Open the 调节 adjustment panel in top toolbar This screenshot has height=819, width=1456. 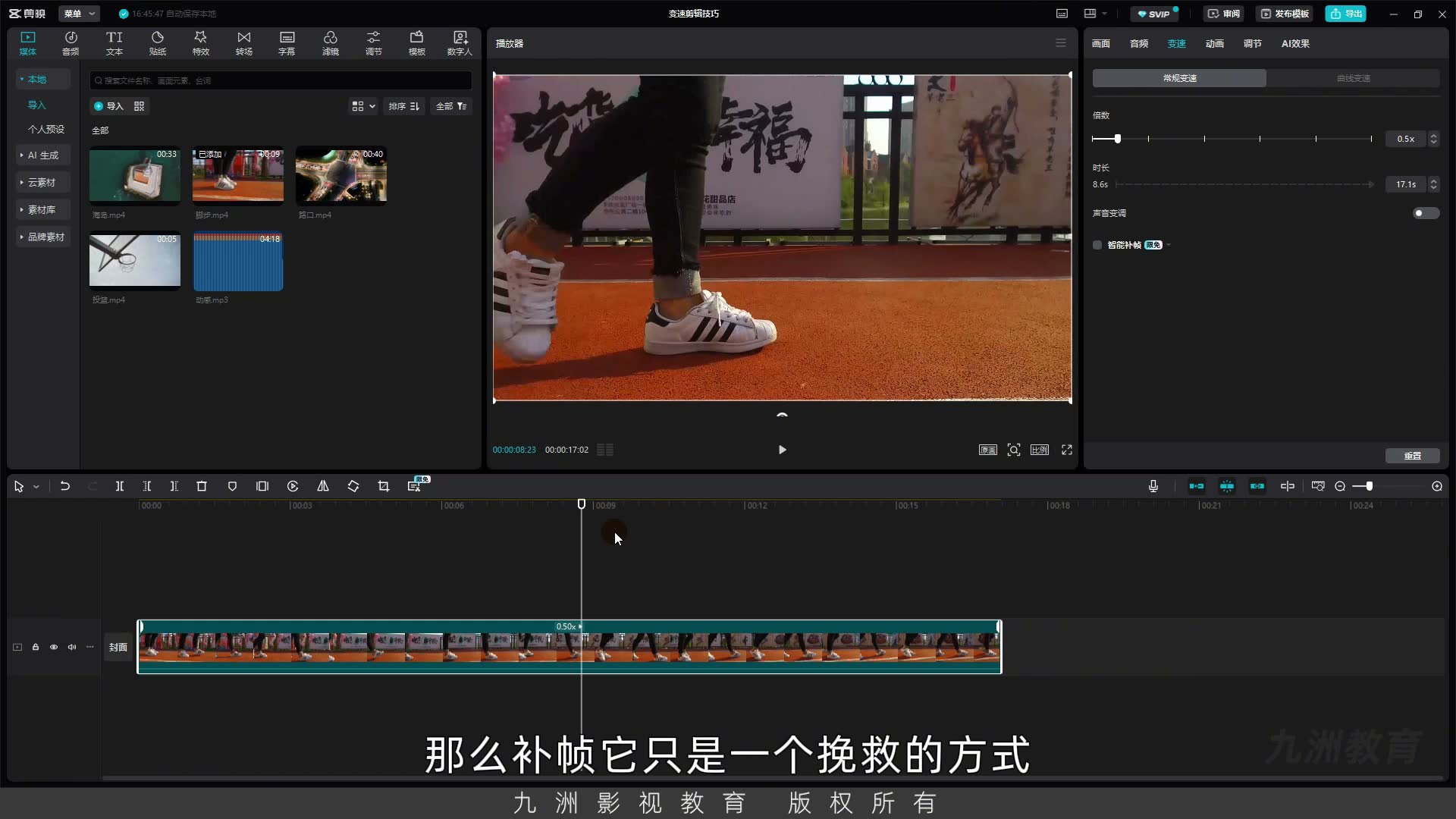click(373, 43)
